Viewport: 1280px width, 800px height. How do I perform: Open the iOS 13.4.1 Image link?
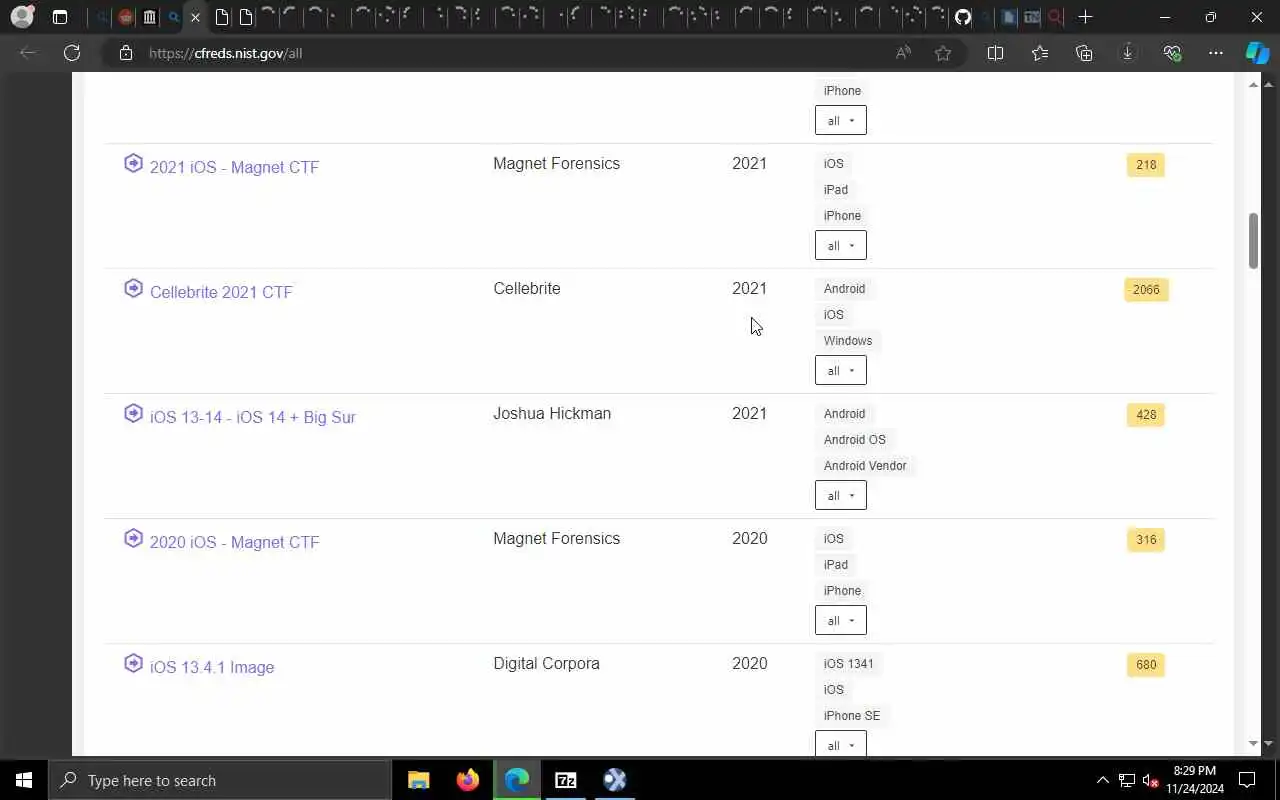click(212, 667)
